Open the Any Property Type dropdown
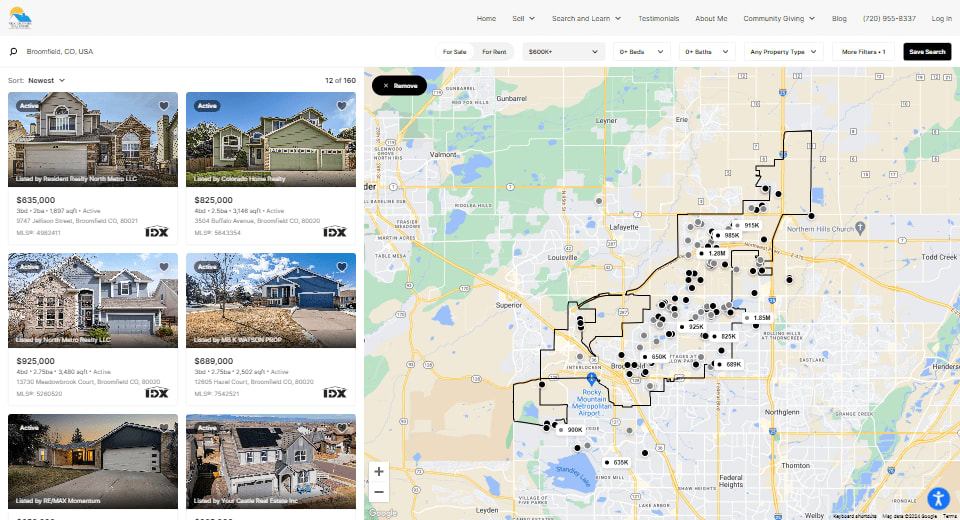 point(784,52)
